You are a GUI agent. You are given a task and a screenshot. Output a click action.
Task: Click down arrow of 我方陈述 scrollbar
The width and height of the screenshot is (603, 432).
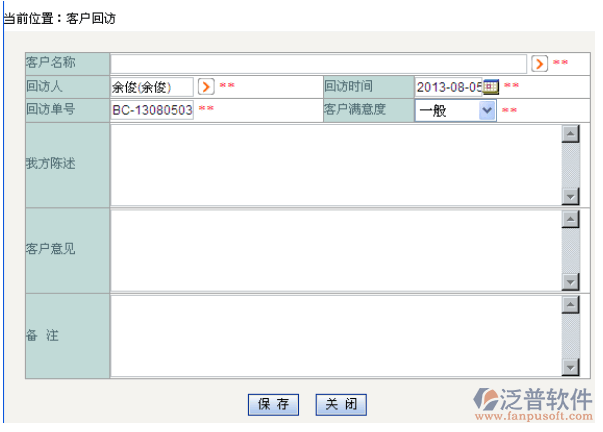click(570, 197)
